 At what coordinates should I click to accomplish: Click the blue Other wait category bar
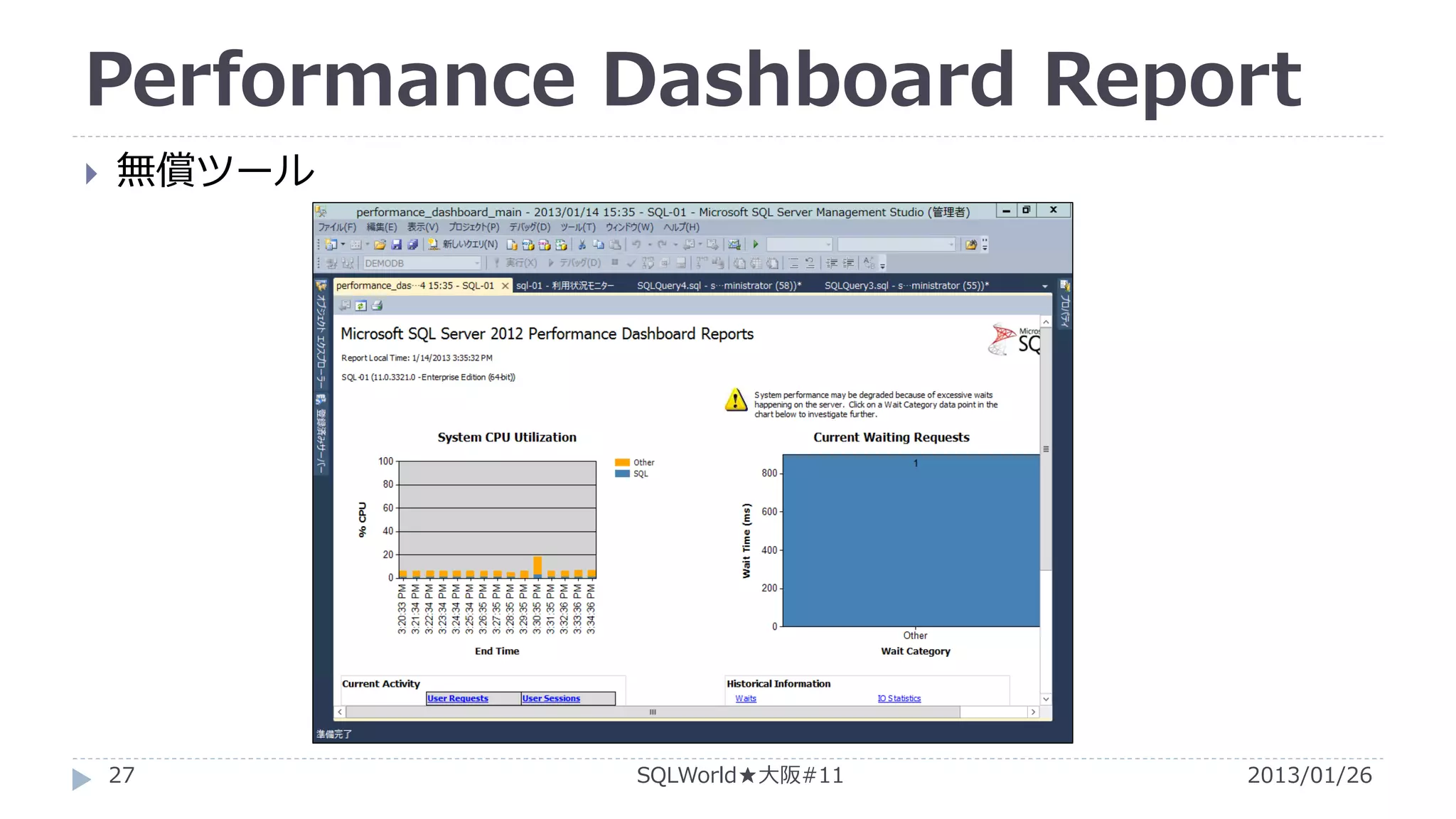[911, 540]
